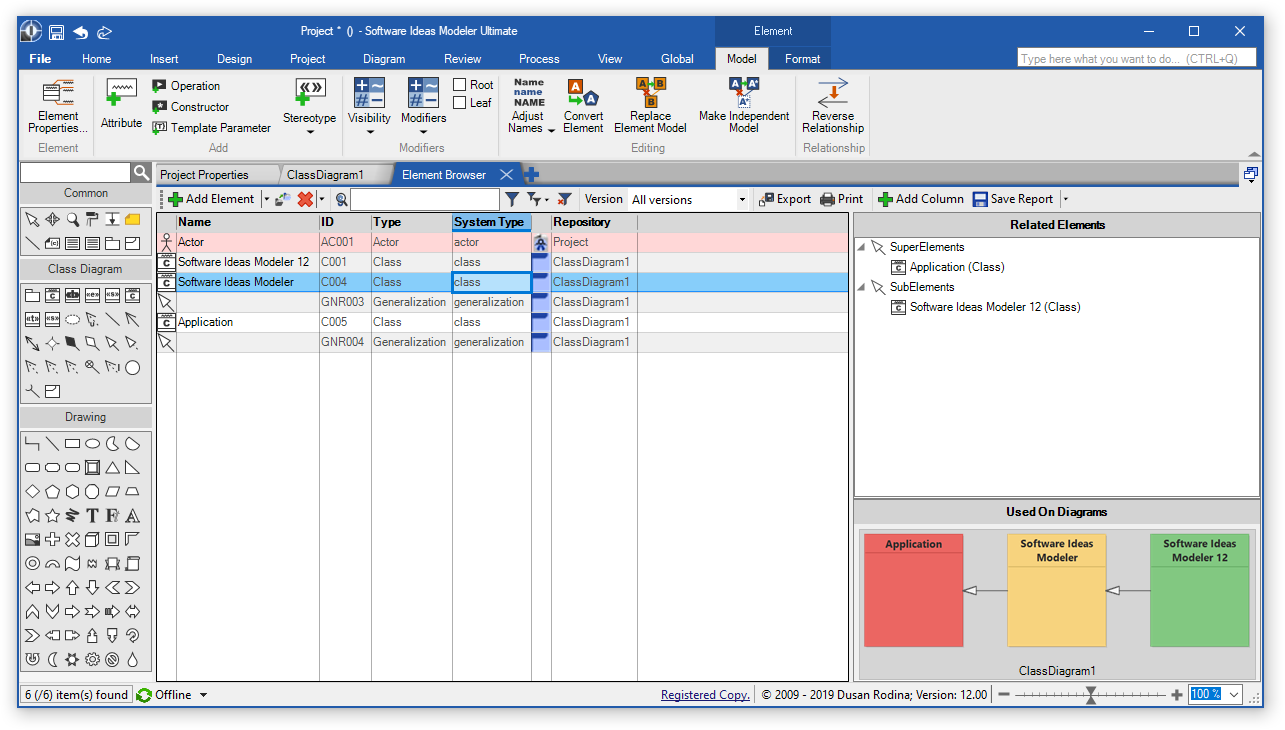The image size is (1285, 730).
Task: Select the Actor row name cell
Action: coord(247,242)
